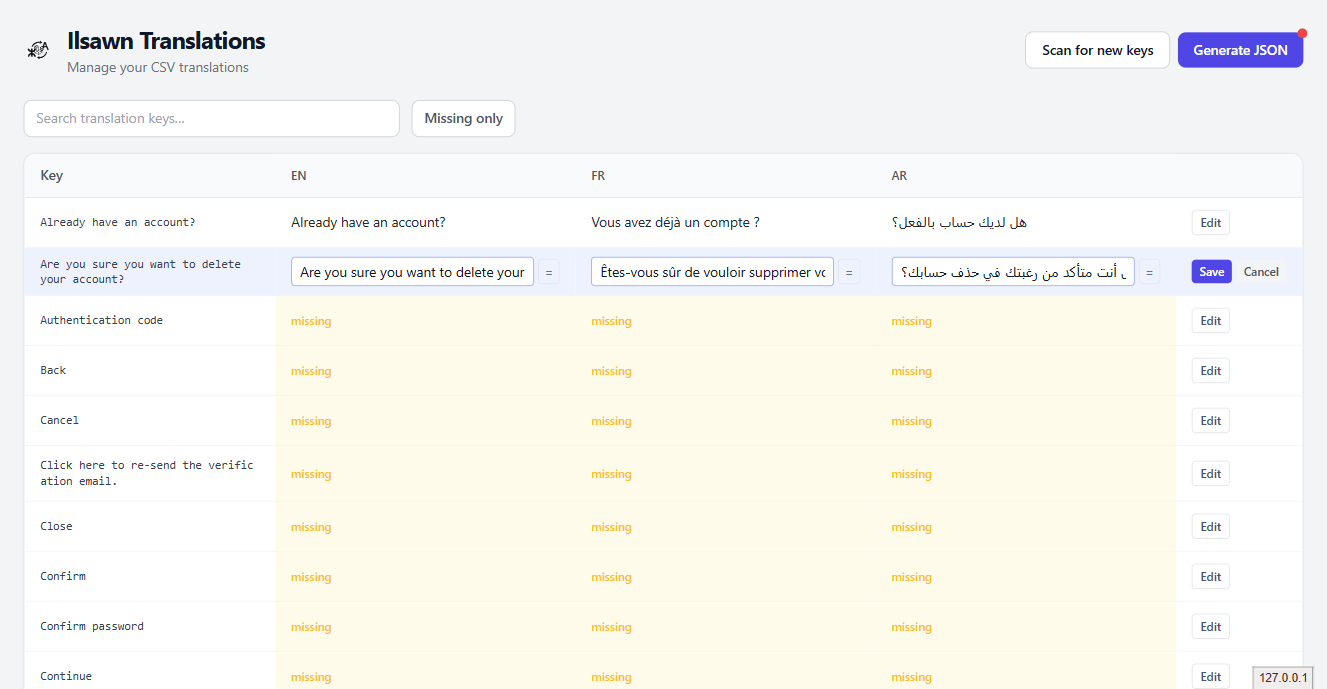The height and width of the screenshot is (689, 1327).
Task: Click the Arabic translation input field
Action: pos(1013,271)
